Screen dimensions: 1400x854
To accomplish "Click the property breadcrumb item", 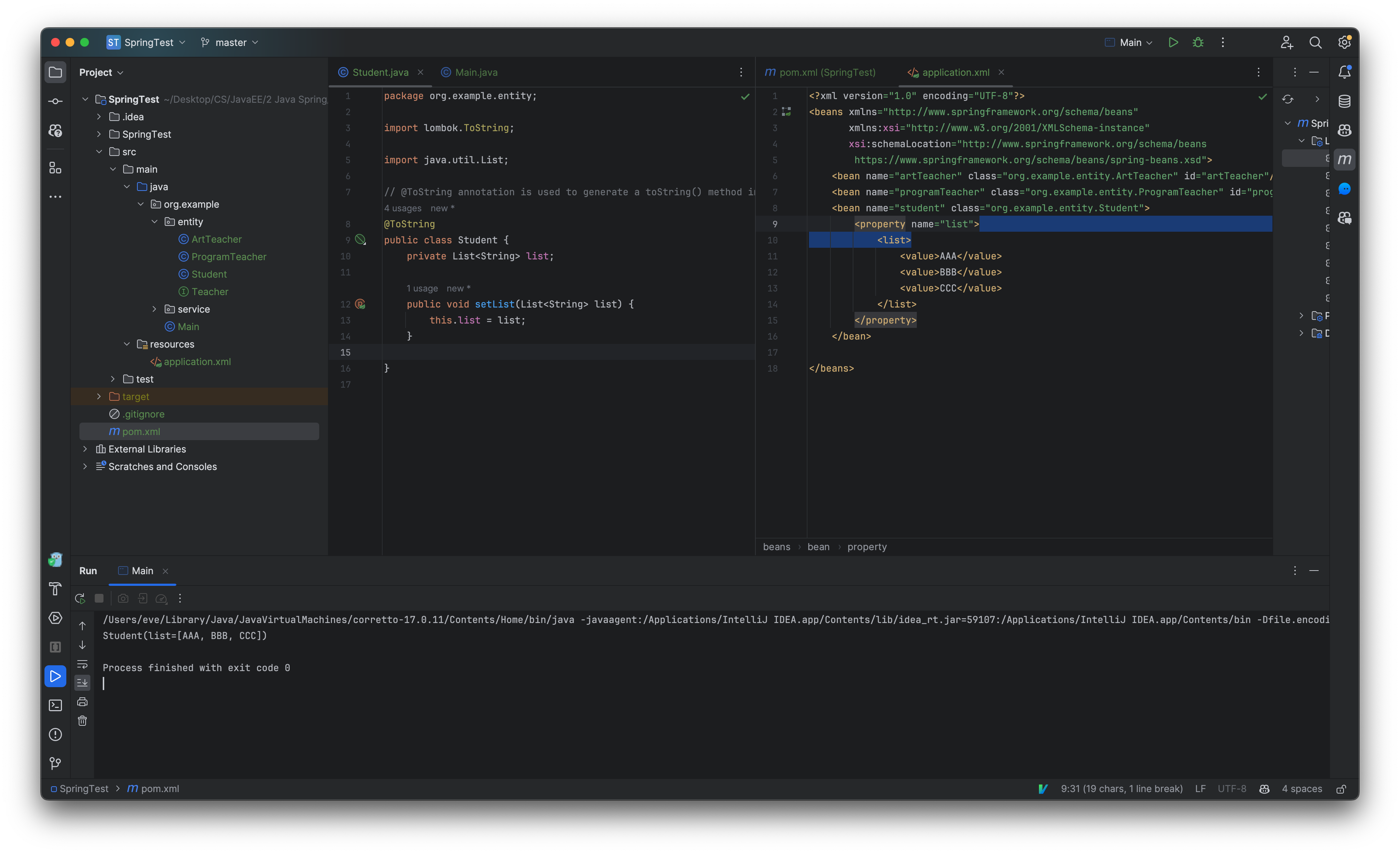I will click(867, 547).
